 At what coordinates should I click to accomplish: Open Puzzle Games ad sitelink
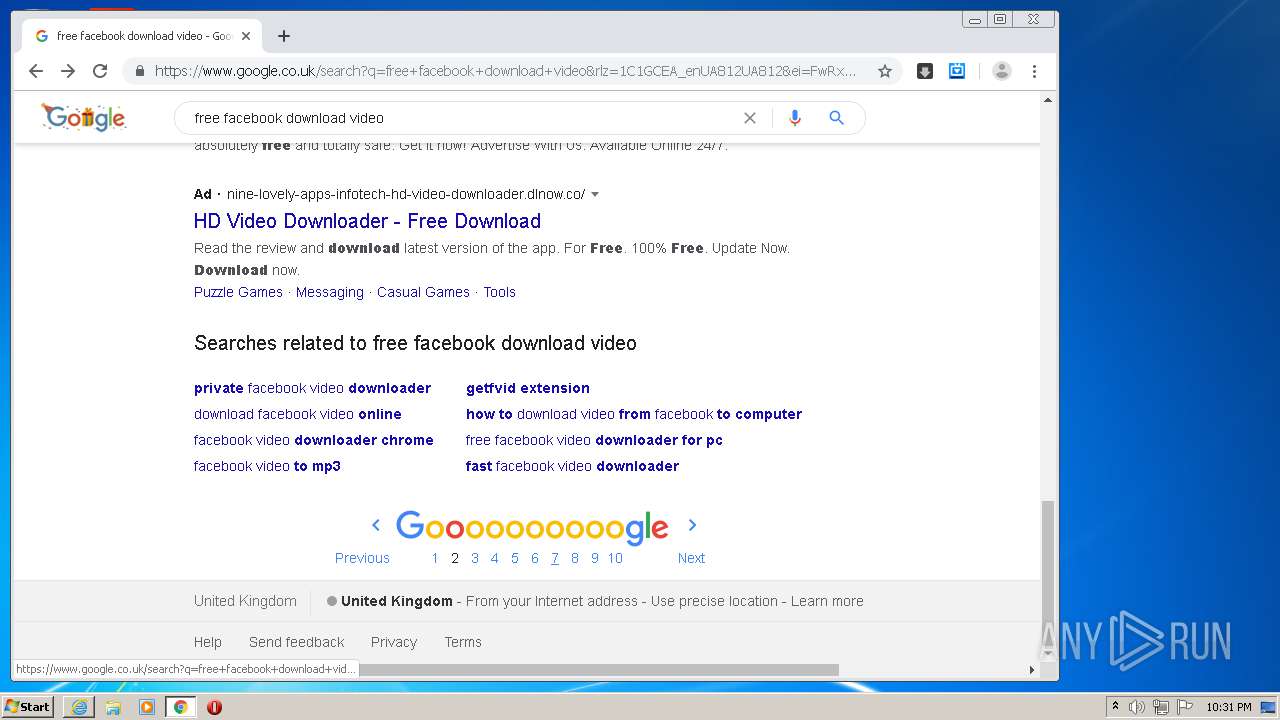click(x=238, y=292)
